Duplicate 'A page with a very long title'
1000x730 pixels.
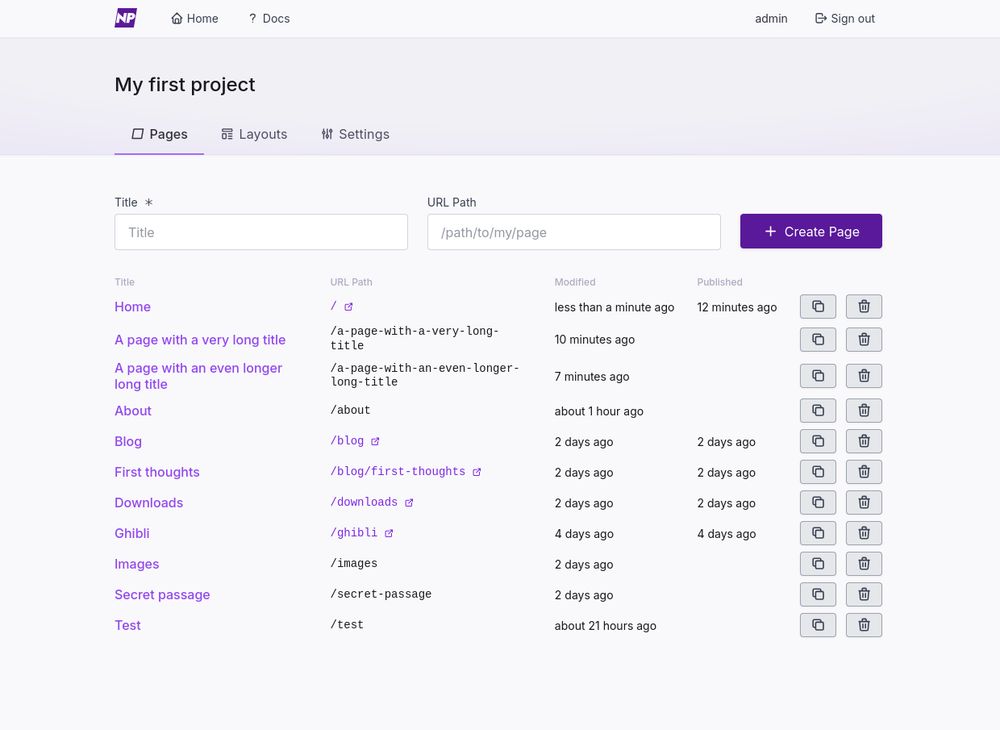[x=818, y=339]
